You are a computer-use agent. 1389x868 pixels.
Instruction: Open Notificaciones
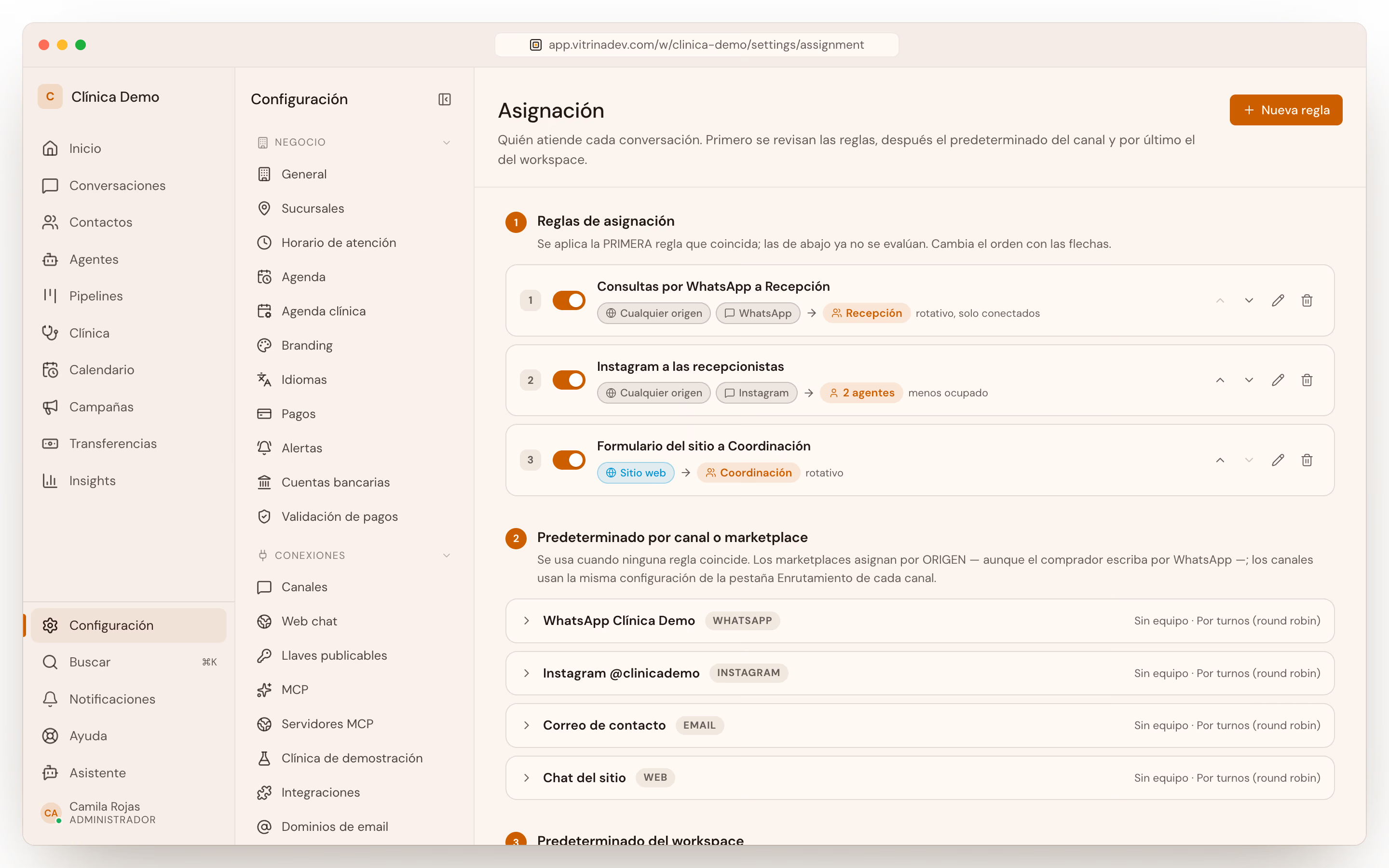[x=129, y=699]
